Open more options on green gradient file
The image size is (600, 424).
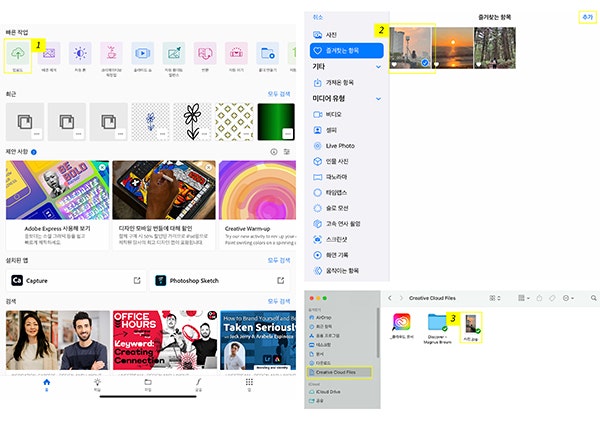[x=288, y=134]
